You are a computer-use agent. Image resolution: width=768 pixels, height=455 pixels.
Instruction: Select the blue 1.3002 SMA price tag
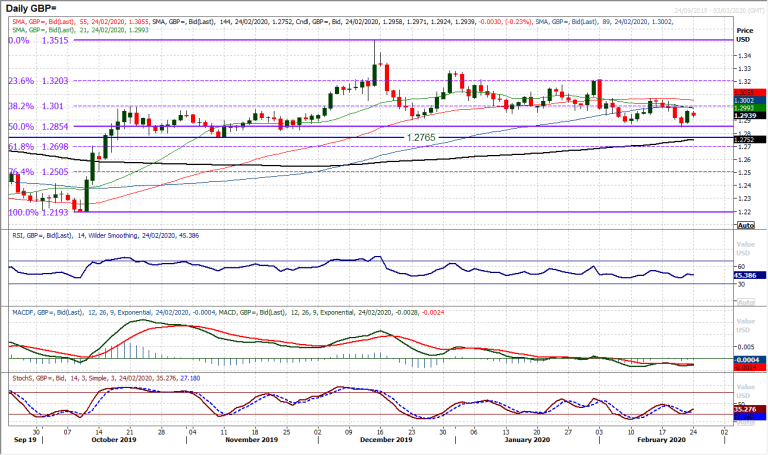click(x=750, y=100)
